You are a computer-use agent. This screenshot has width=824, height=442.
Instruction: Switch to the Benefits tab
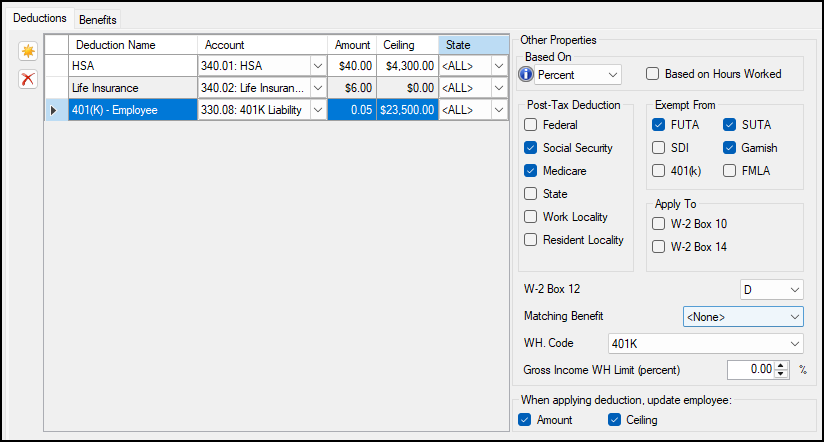click(x=98, y=19)
